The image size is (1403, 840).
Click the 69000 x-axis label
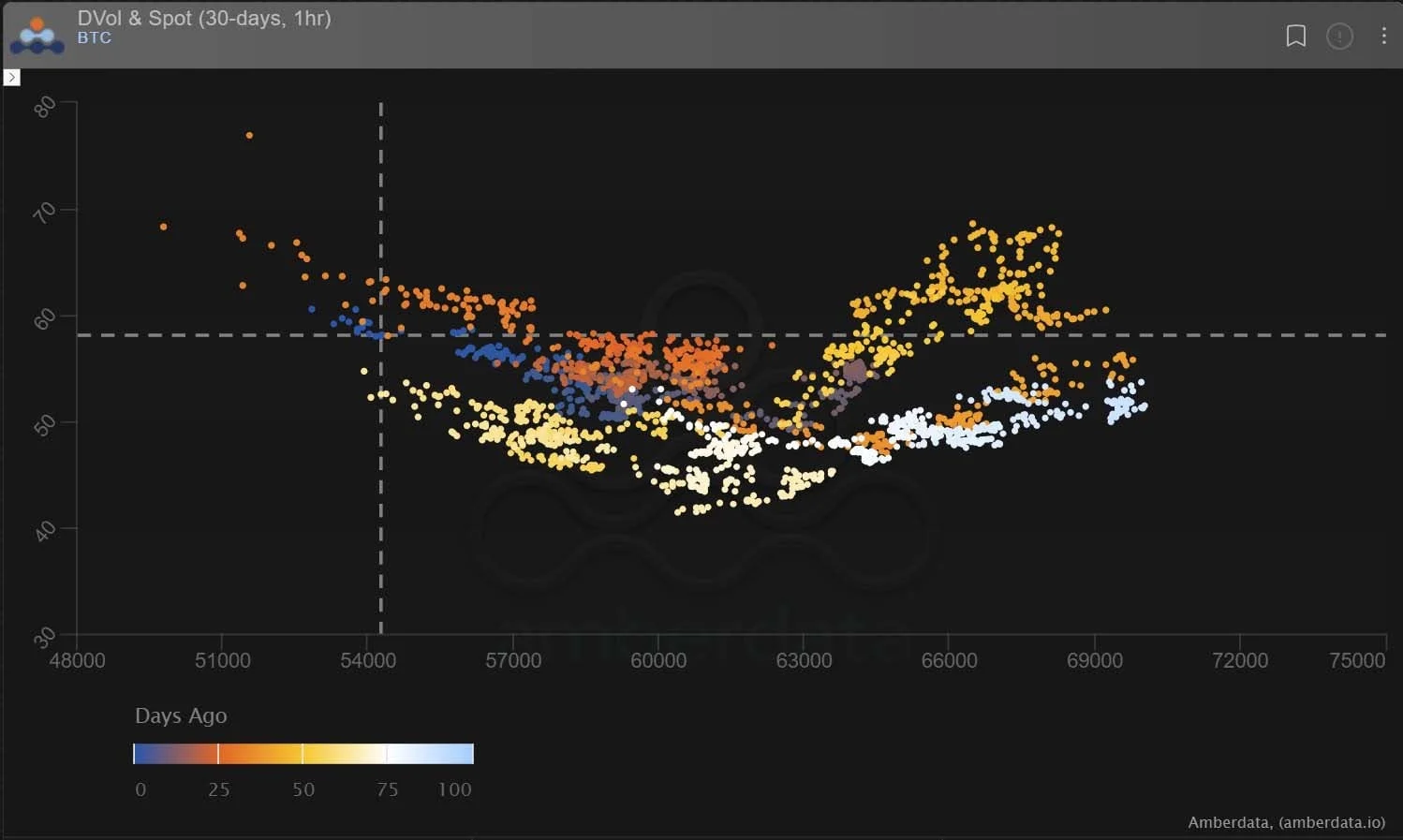point(1094,660)
